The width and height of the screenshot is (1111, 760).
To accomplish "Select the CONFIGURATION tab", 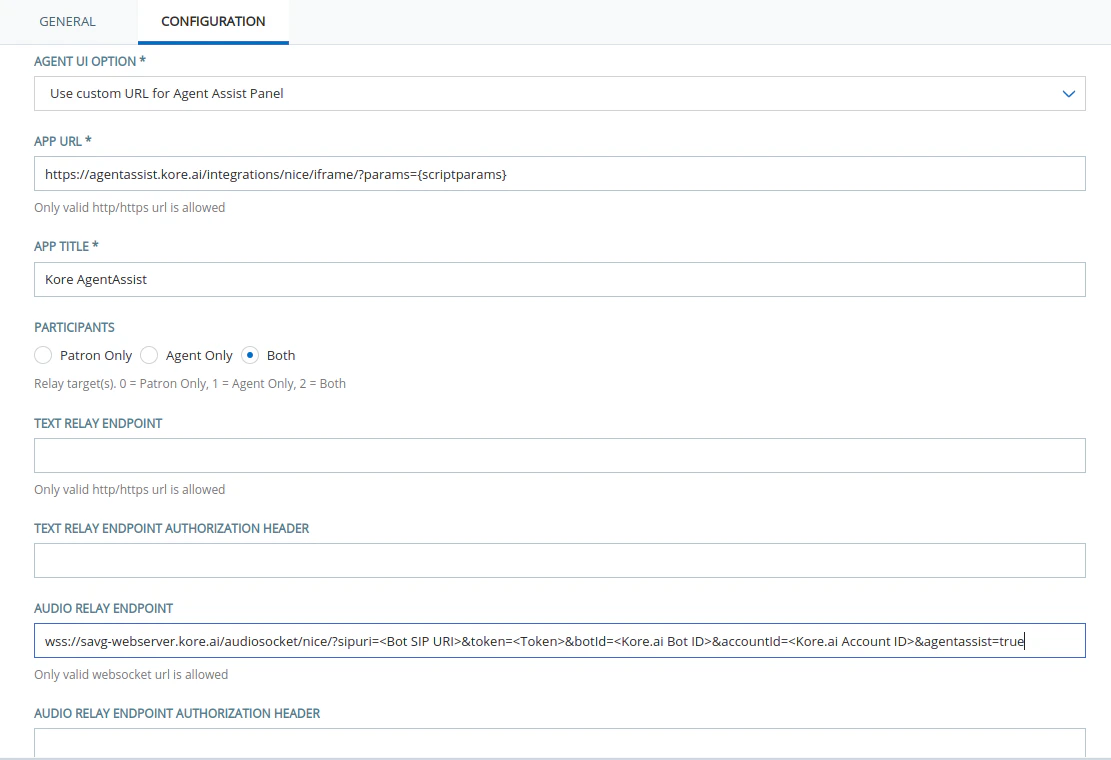I will click(x=212, y=21).
